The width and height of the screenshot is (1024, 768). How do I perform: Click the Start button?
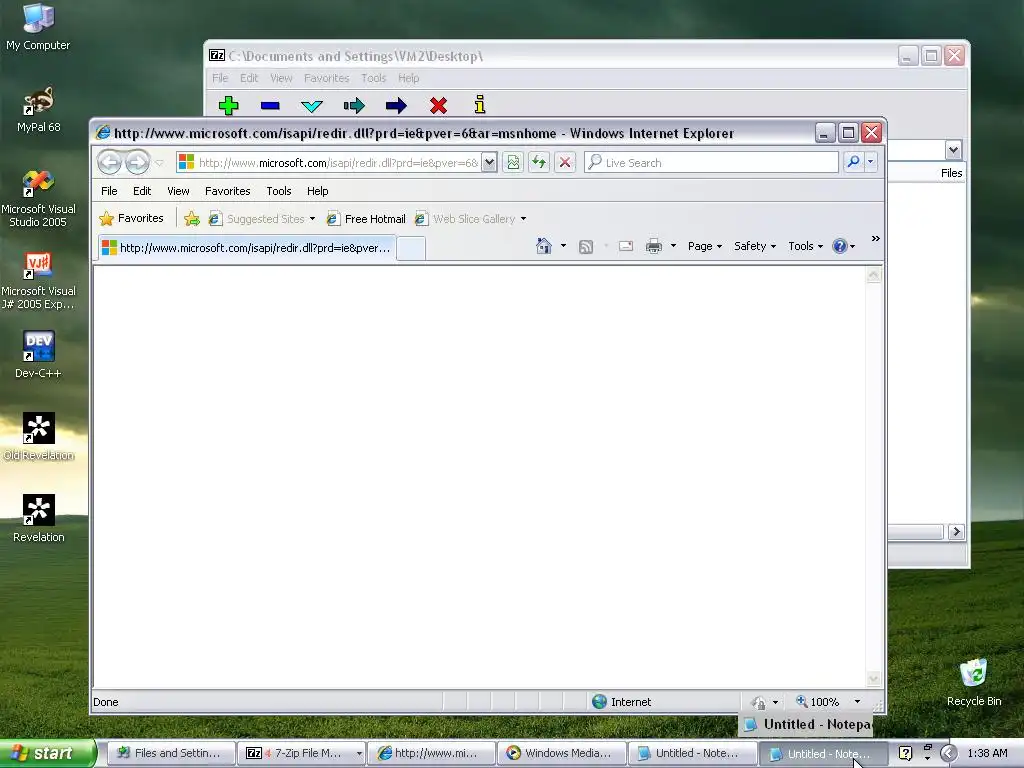(x=47, y=753)
